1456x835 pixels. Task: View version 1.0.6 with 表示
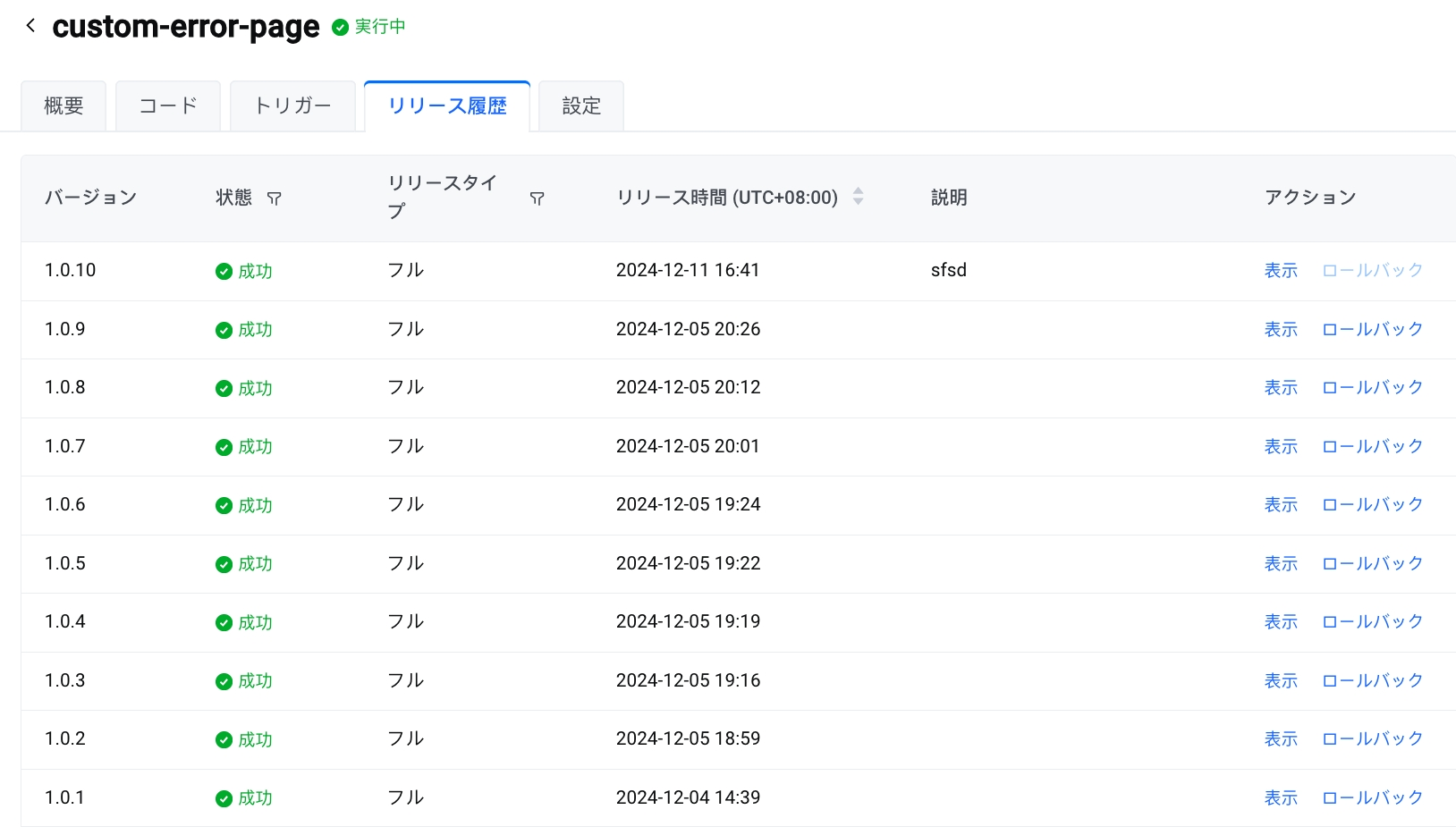click(1281, 505)
